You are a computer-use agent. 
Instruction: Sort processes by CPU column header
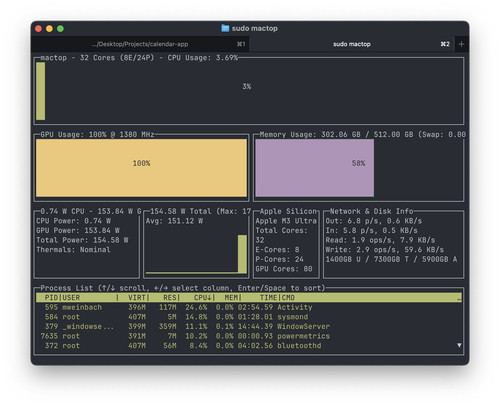coord(204,298)
